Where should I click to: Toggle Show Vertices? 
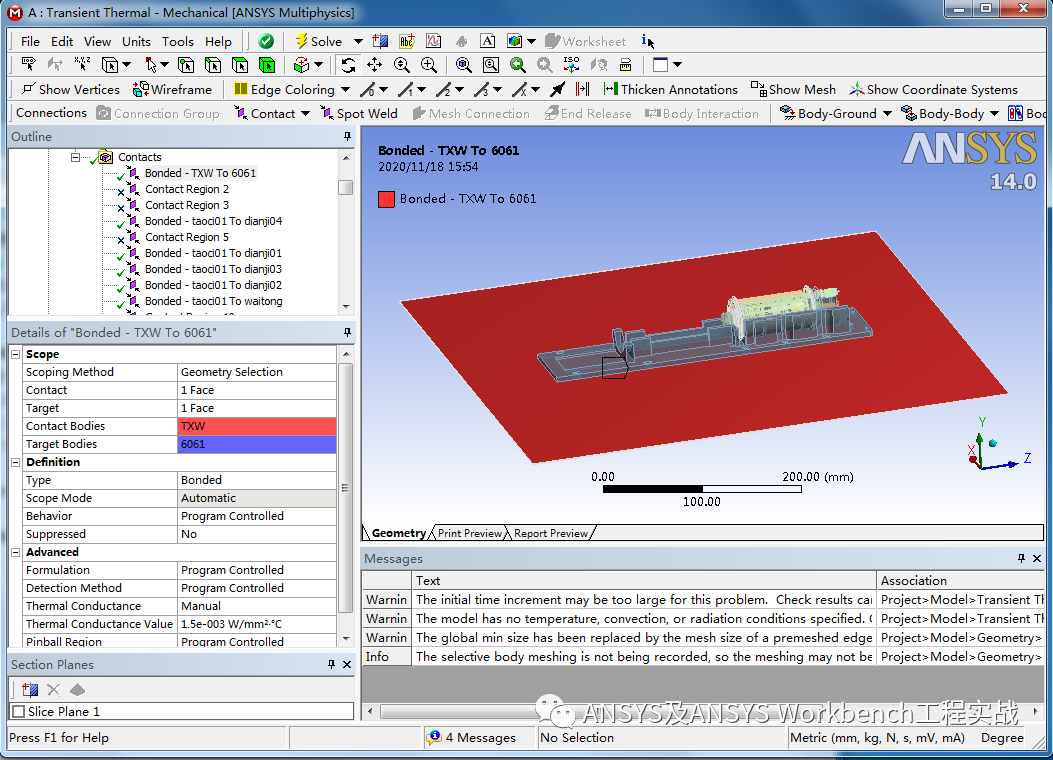[71, 89]
